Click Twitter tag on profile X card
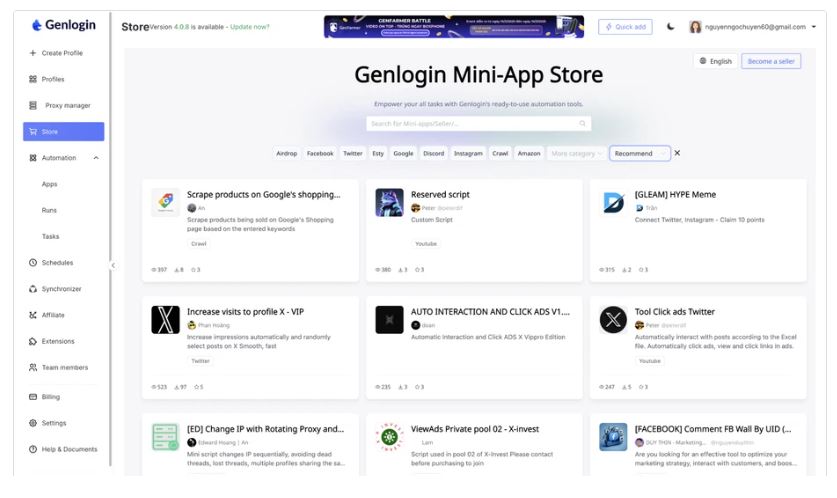Viewport: 837px width, 498px height. [x=201, y=361]
